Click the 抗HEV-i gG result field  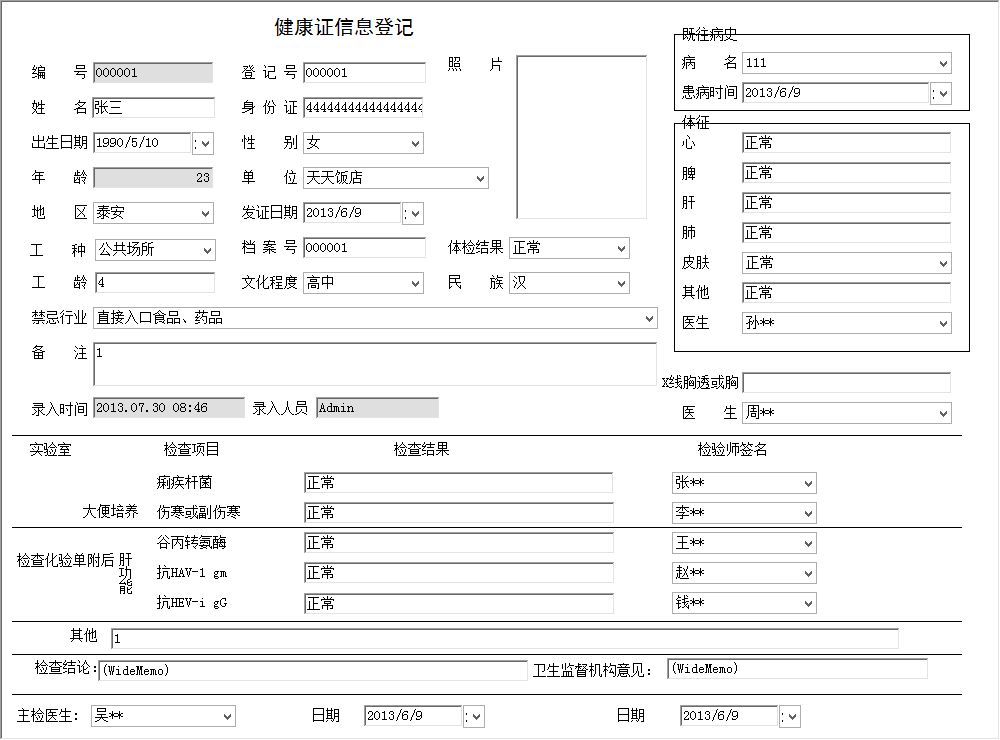click(458, 603)
